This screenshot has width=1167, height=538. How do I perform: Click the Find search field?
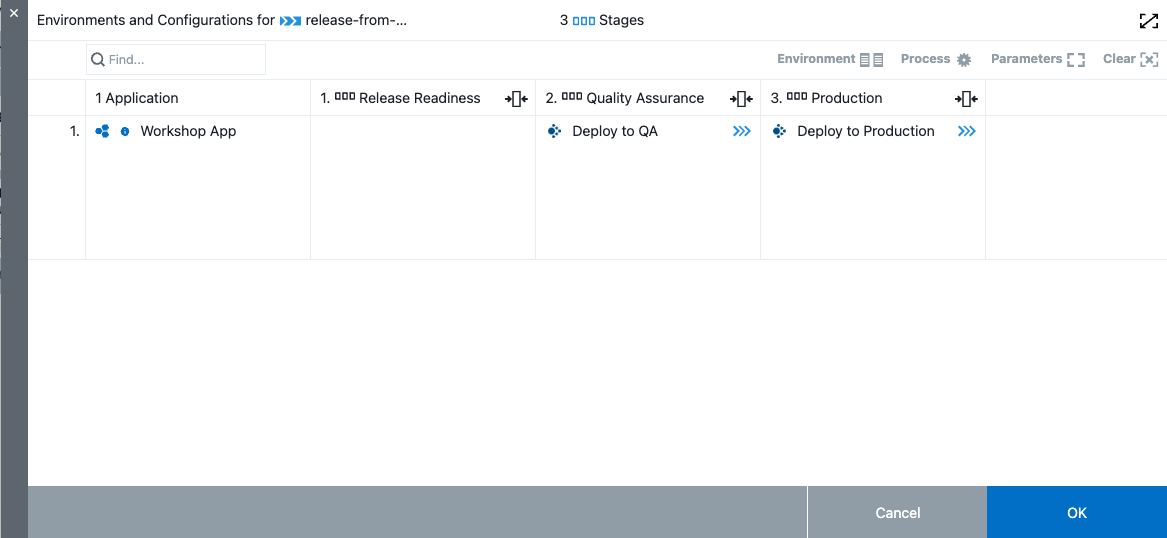[x=176, y=60]
